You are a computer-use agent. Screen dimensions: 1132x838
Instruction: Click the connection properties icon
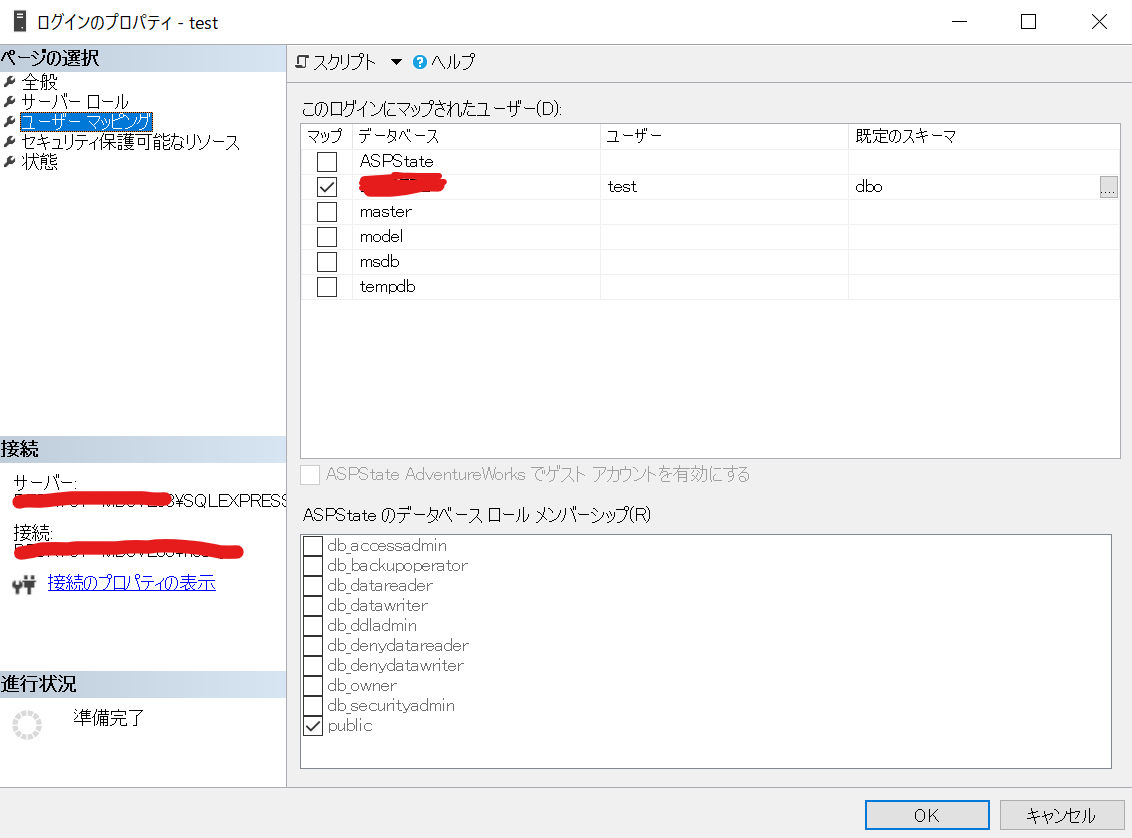pos(24,584)
